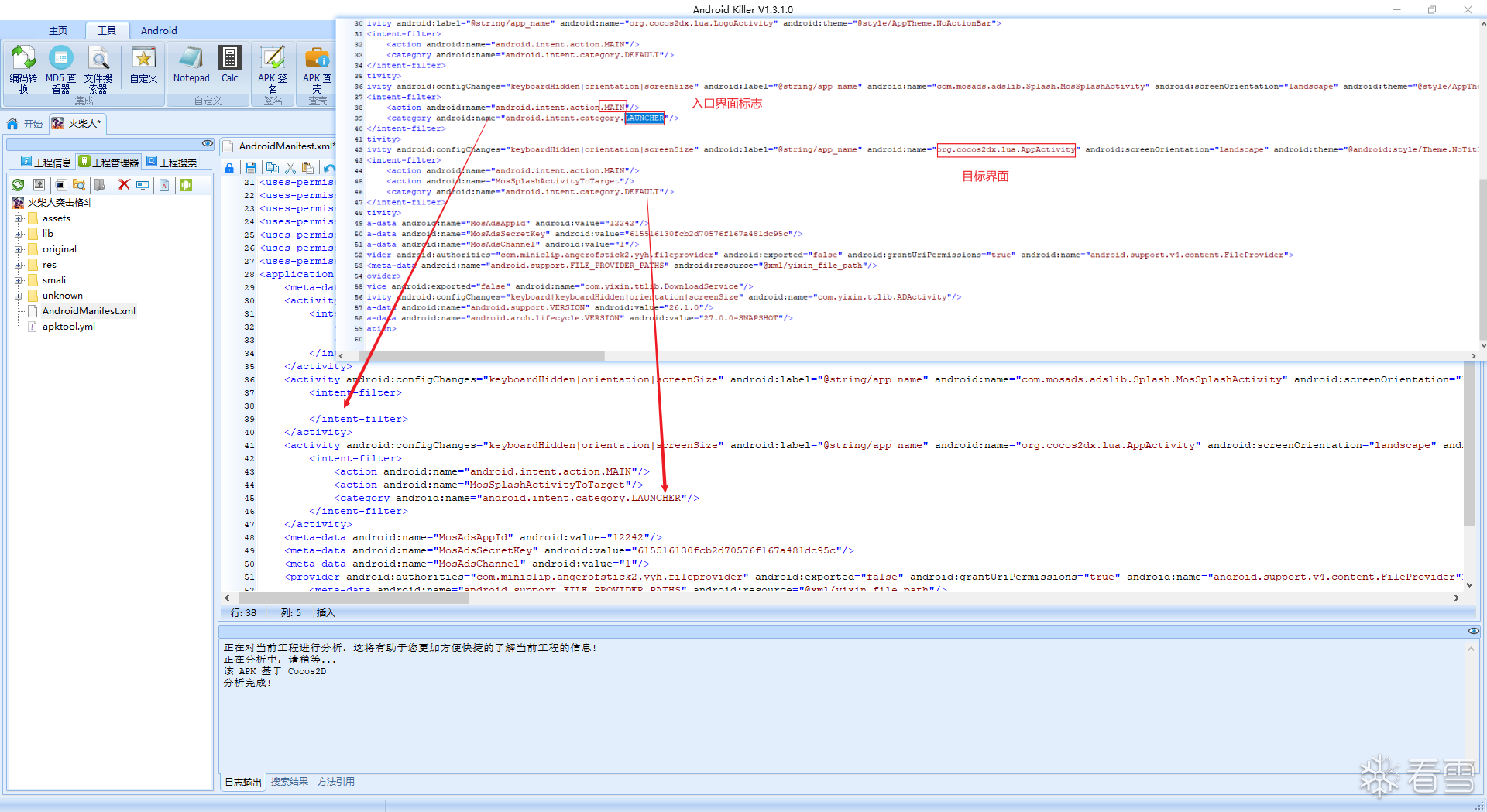Expand the lib folder

click(x=18, y=234)
